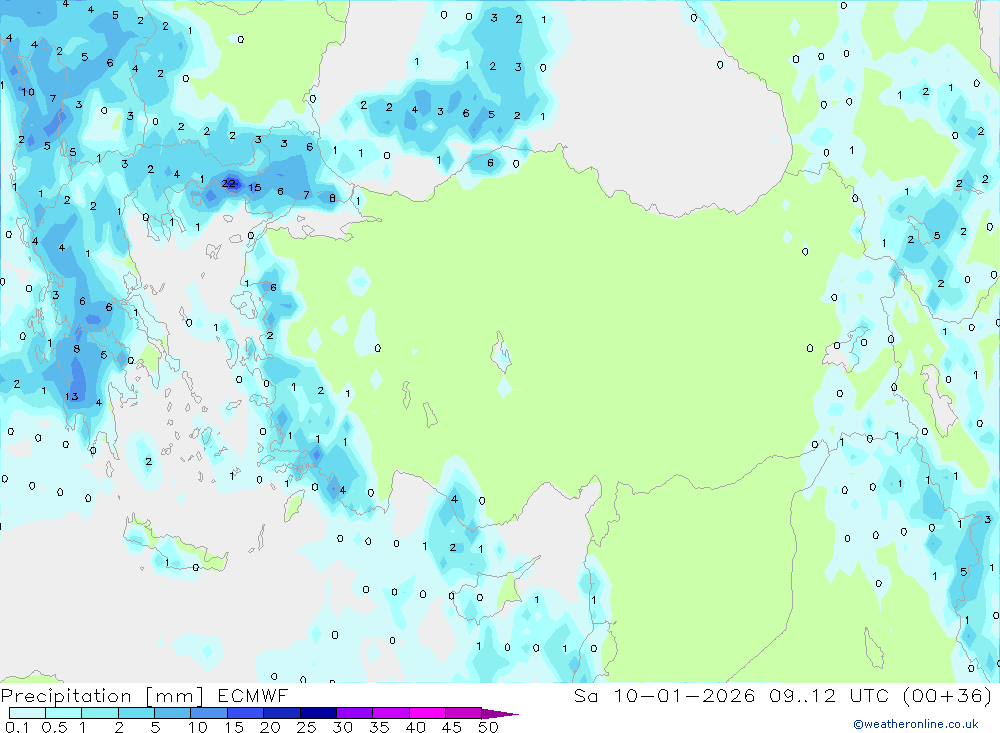
Task: Click the '09..12 UTC' time label
Action: (829, 696)
